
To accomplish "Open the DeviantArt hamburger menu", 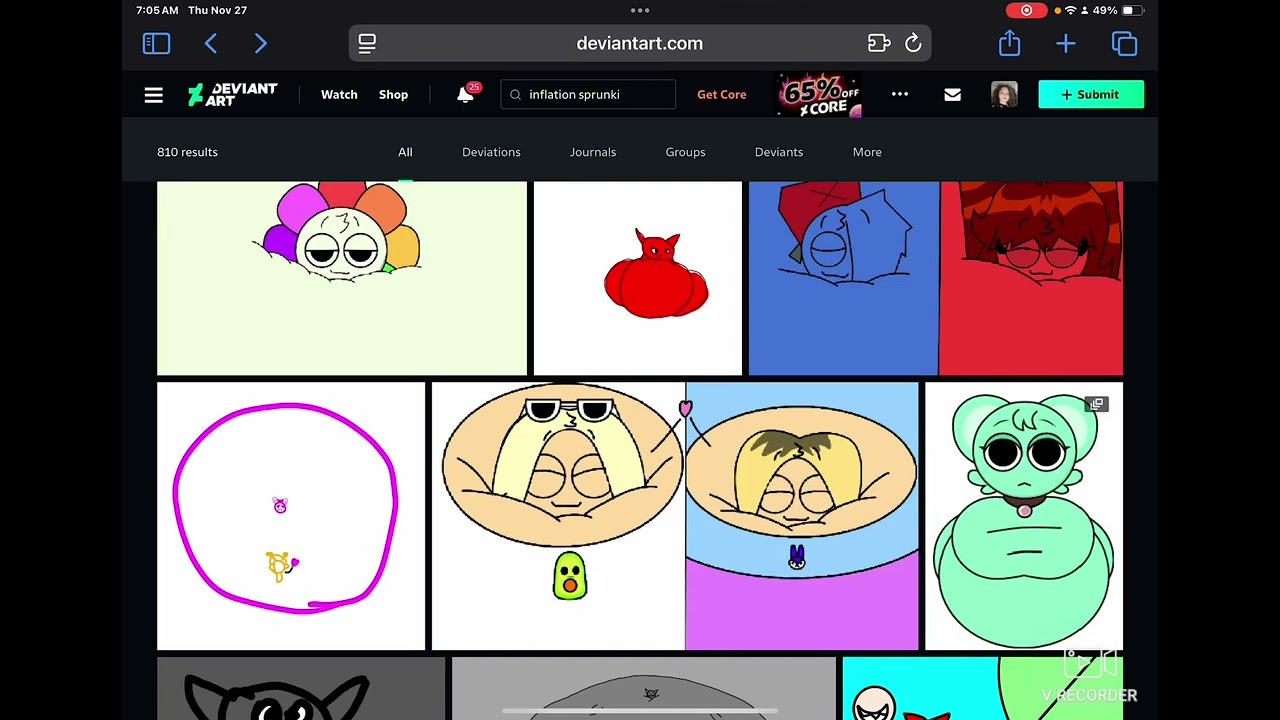I will tap(153, 95).
